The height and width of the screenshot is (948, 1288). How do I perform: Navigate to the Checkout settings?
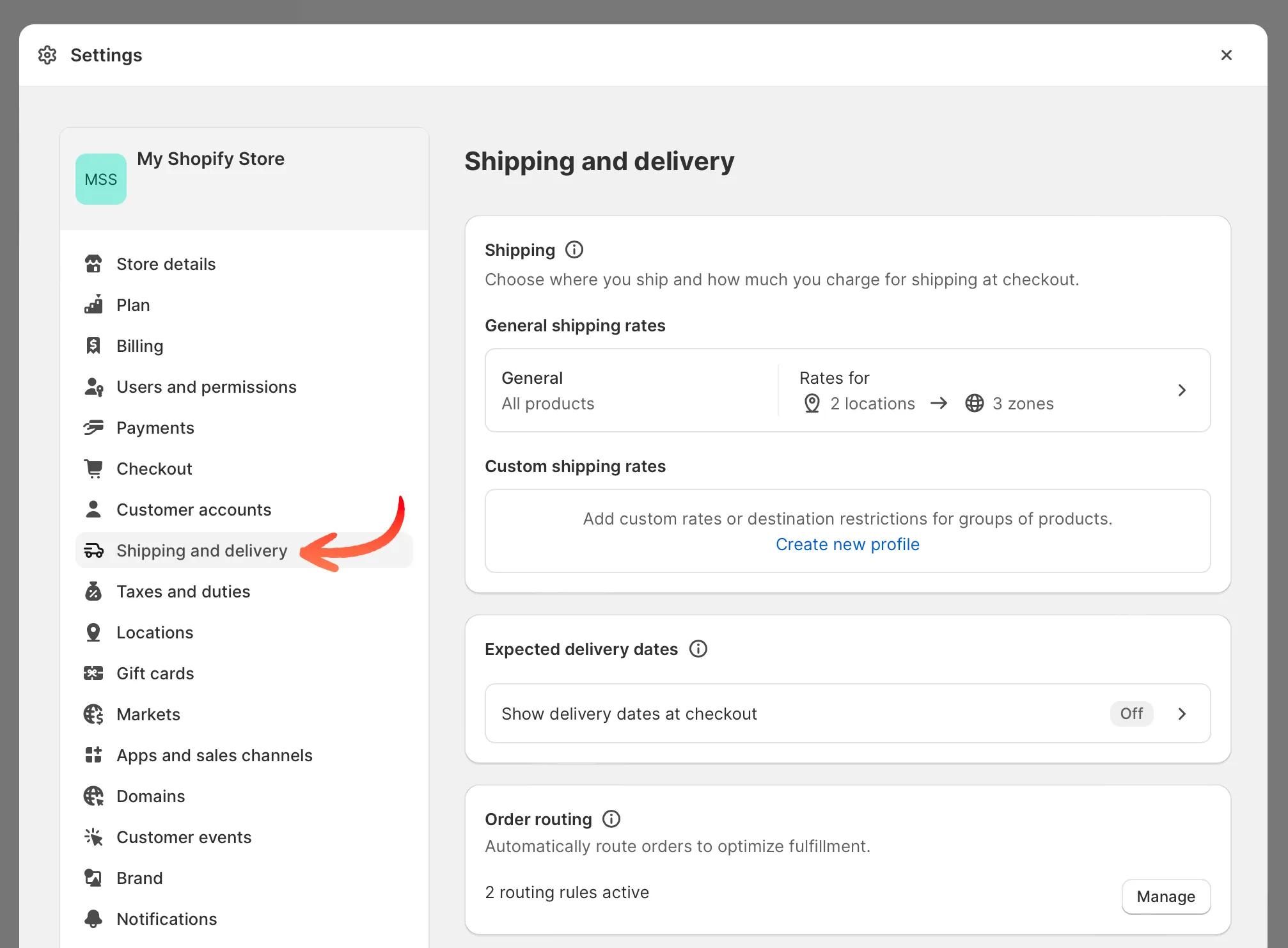click(244, 468)
